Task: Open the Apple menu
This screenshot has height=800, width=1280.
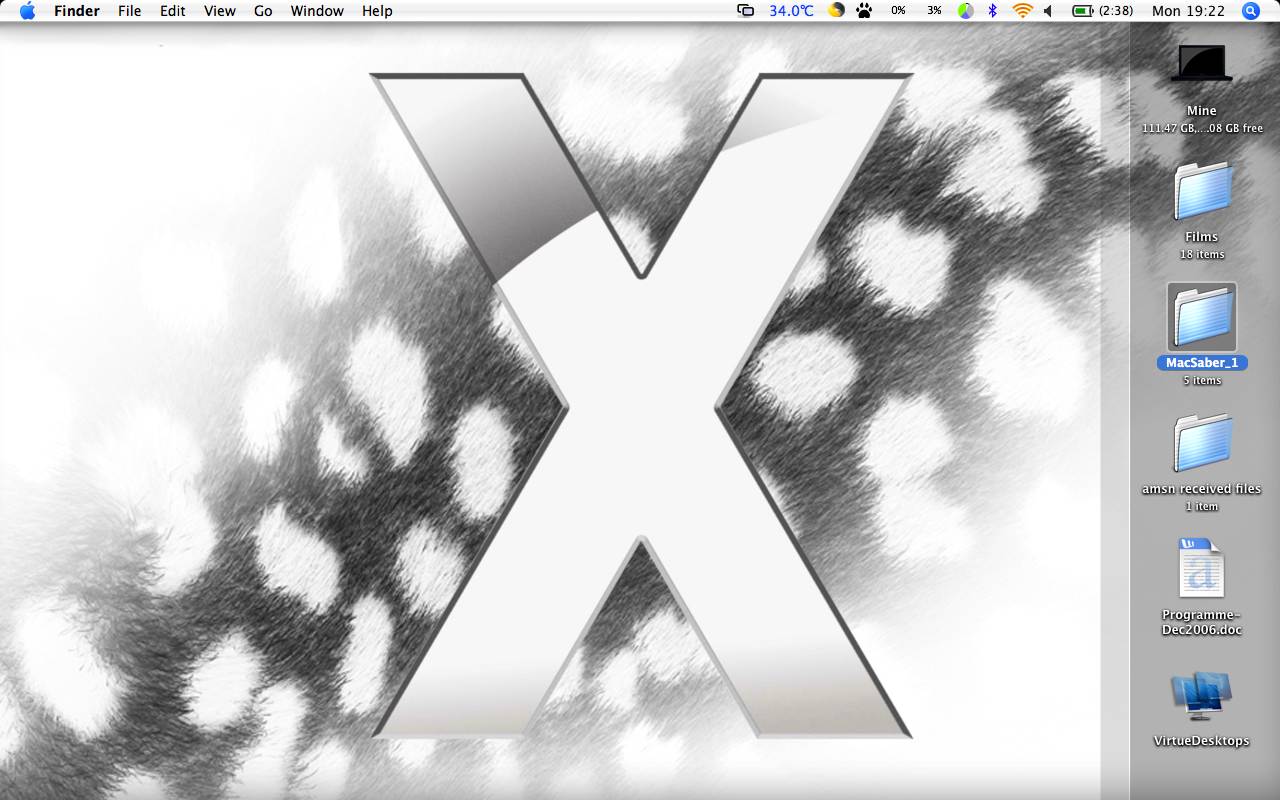Action: tap(27, 11)
